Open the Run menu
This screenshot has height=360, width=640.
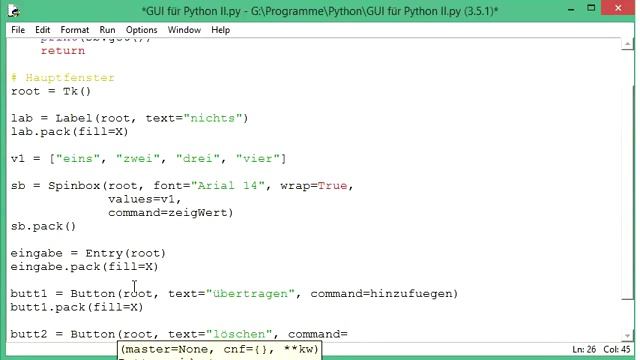pos(107,30)
